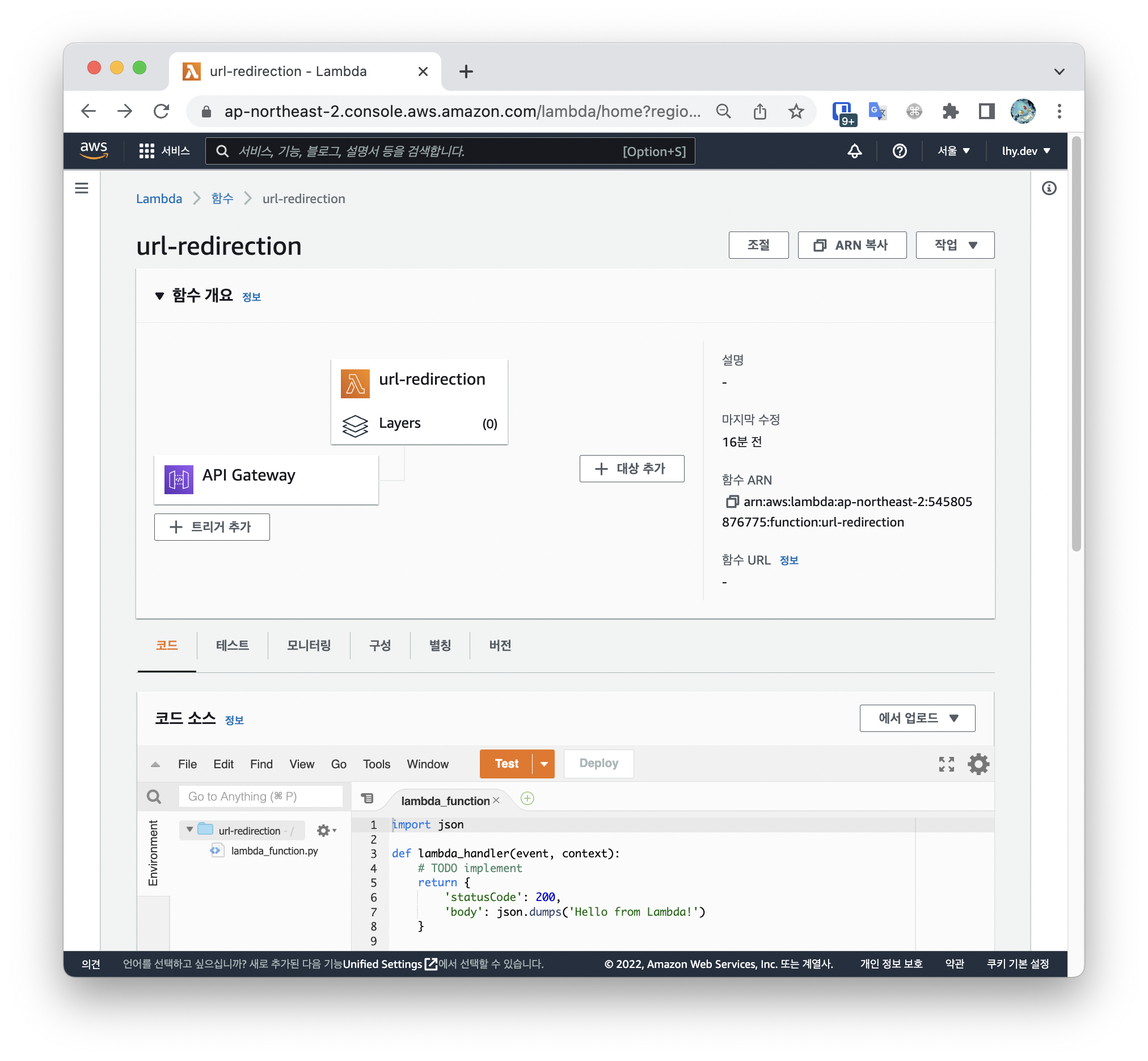
Task: Open the browser side panel icon
Action: [x=986, y=111]
